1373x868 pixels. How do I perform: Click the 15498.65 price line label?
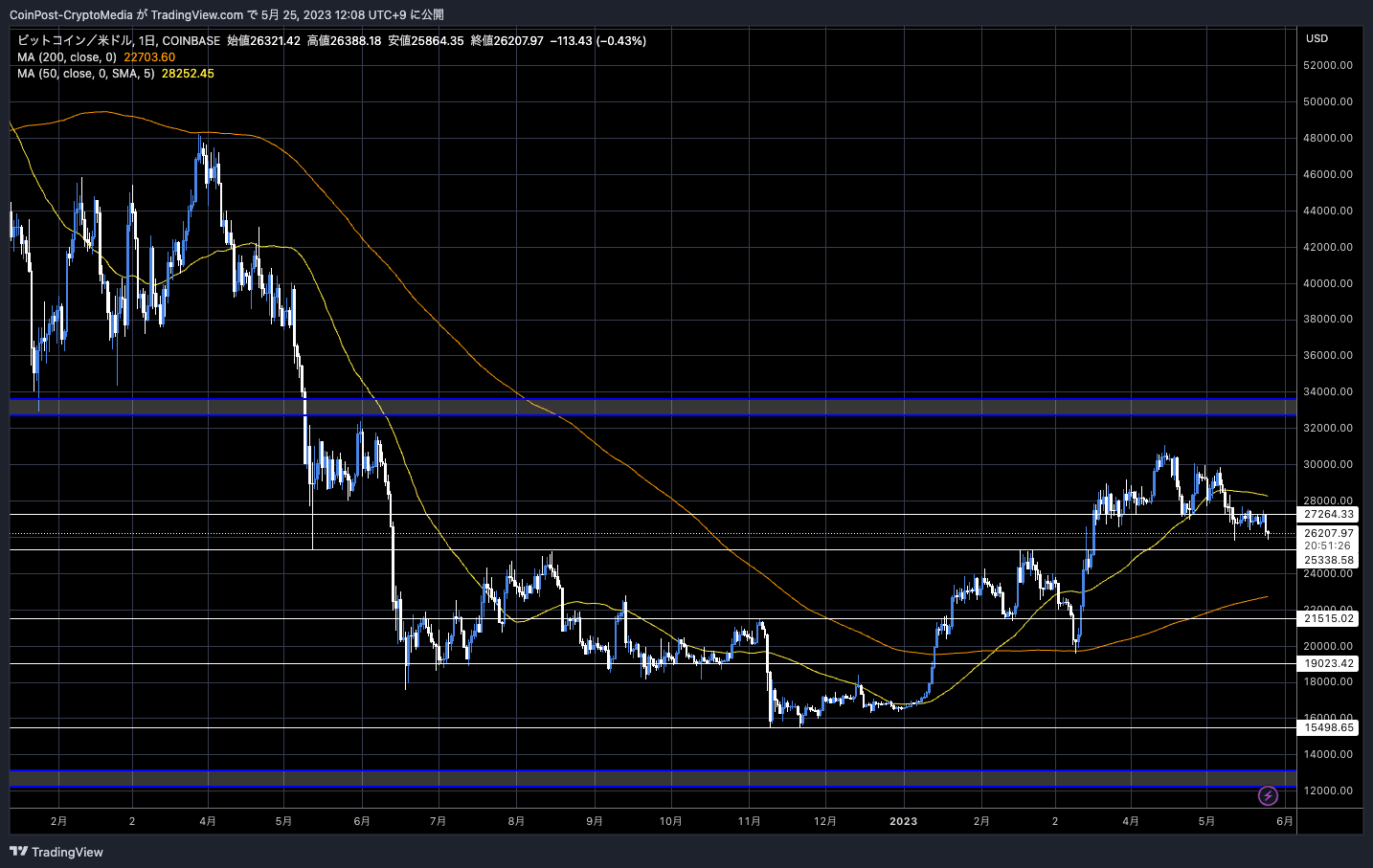[1329, 728]
